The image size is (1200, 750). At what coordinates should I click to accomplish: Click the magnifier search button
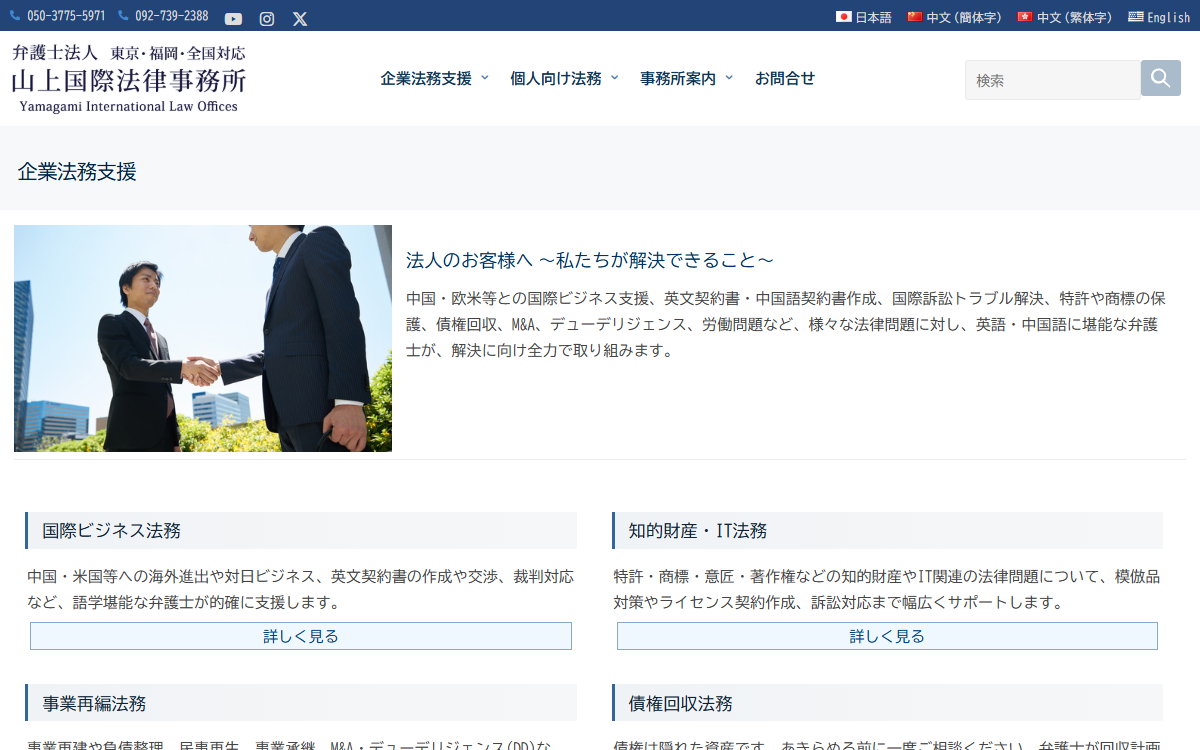[1161, 78]
